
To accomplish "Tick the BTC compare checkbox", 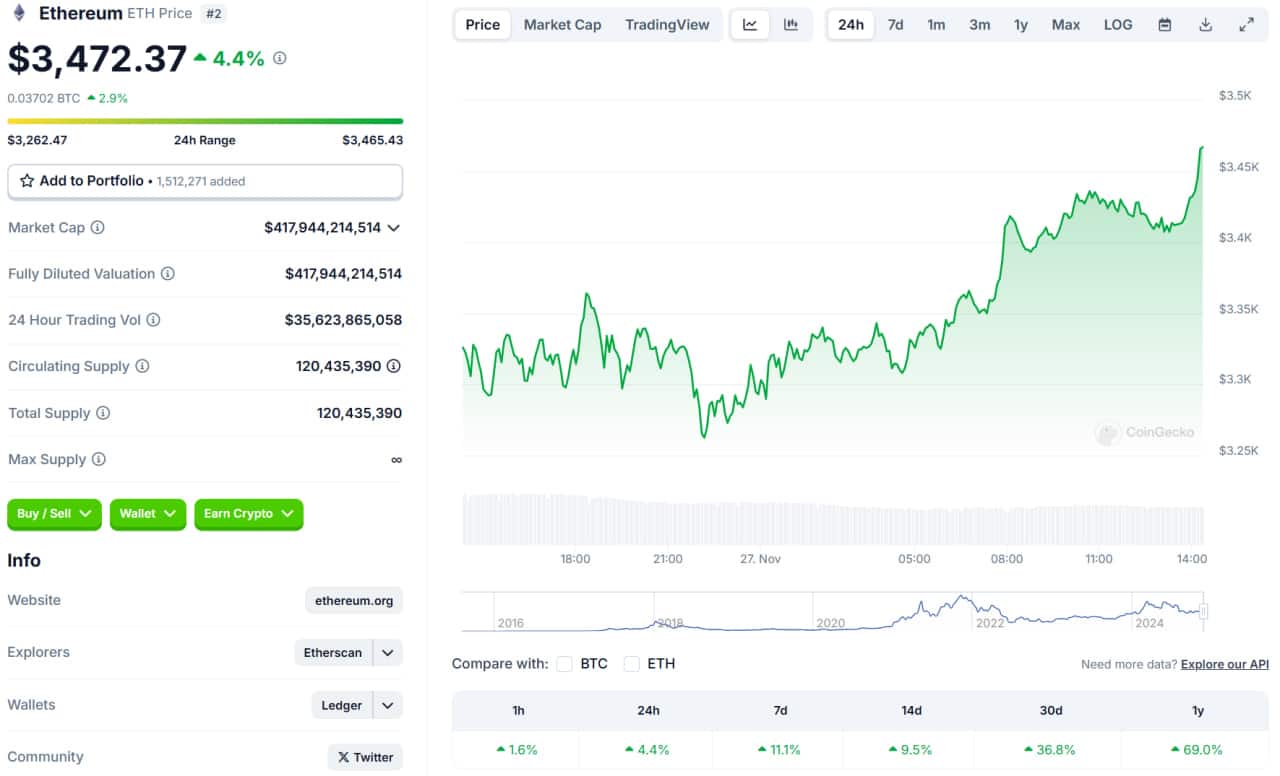I will 564,664.
